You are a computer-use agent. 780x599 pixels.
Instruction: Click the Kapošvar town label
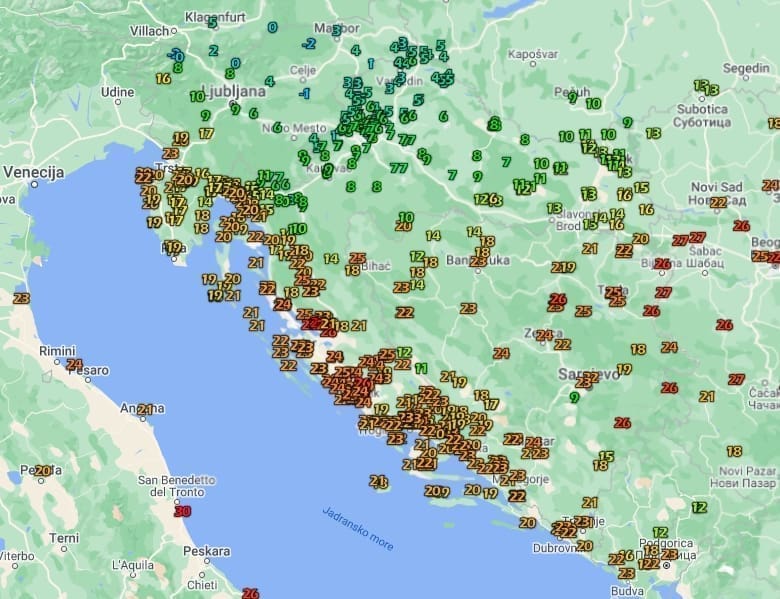coord(531,53)
